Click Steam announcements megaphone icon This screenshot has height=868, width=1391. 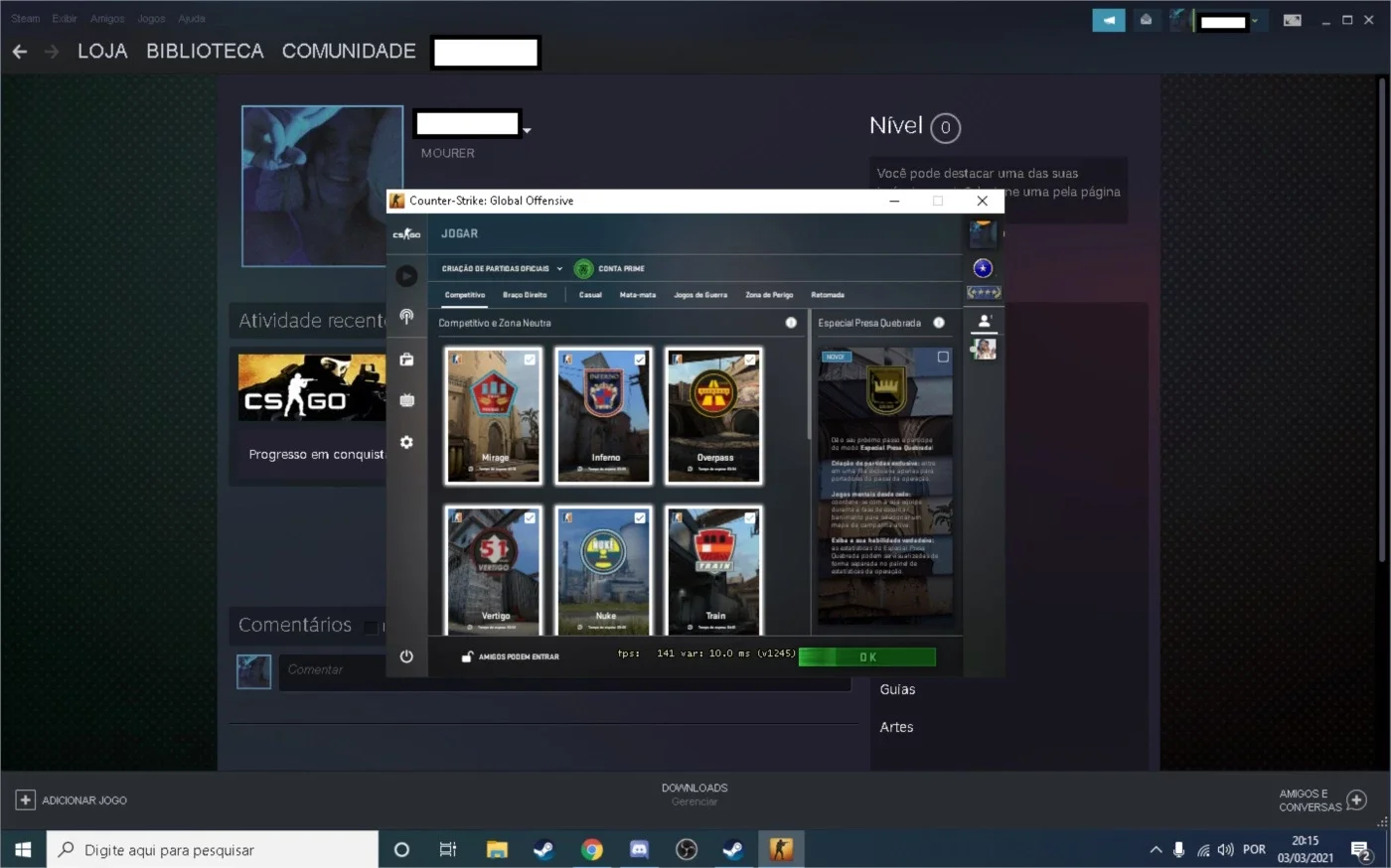point(1109,20)
